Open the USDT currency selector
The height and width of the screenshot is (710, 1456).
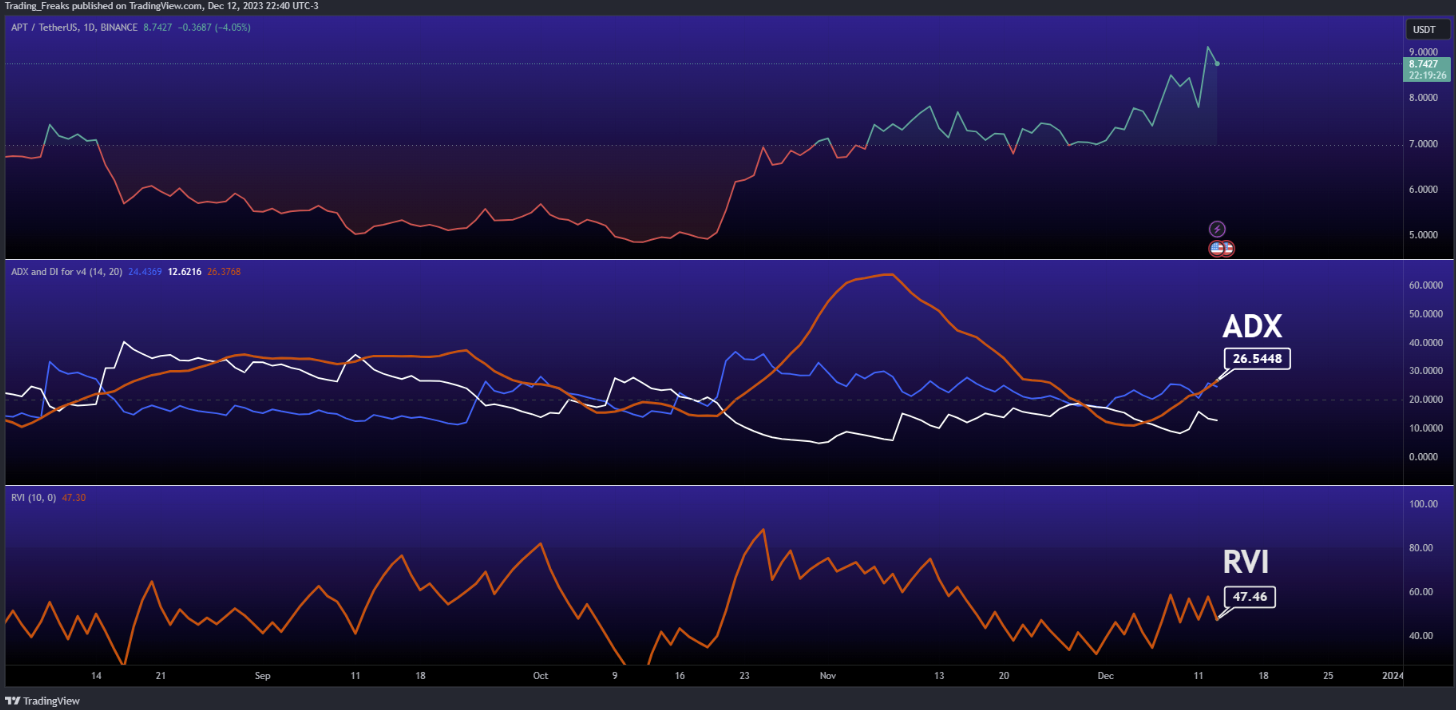click(x=1422, y=29)
